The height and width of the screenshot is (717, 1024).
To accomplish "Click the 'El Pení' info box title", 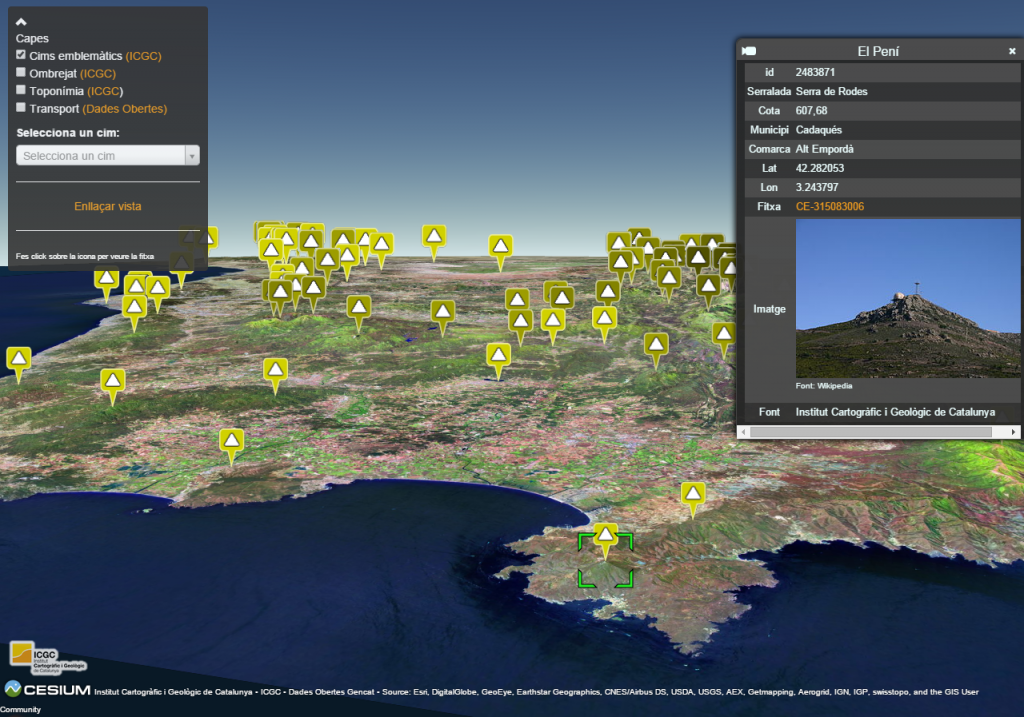I will coord(878,51).
